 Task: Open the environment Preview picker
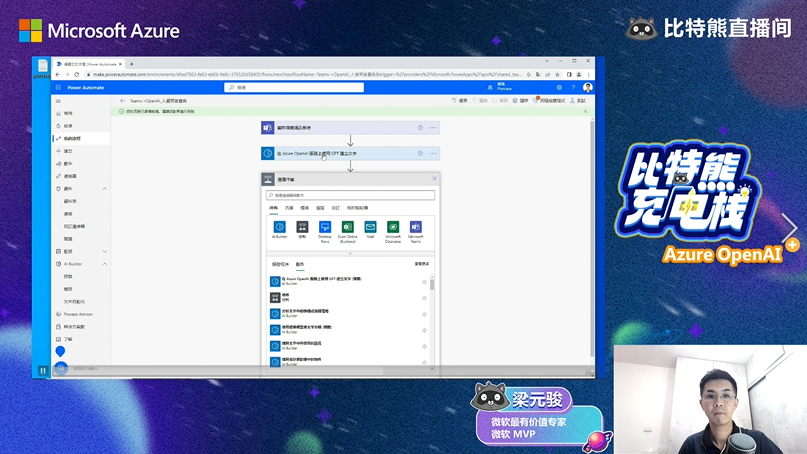tap(499, 88)
